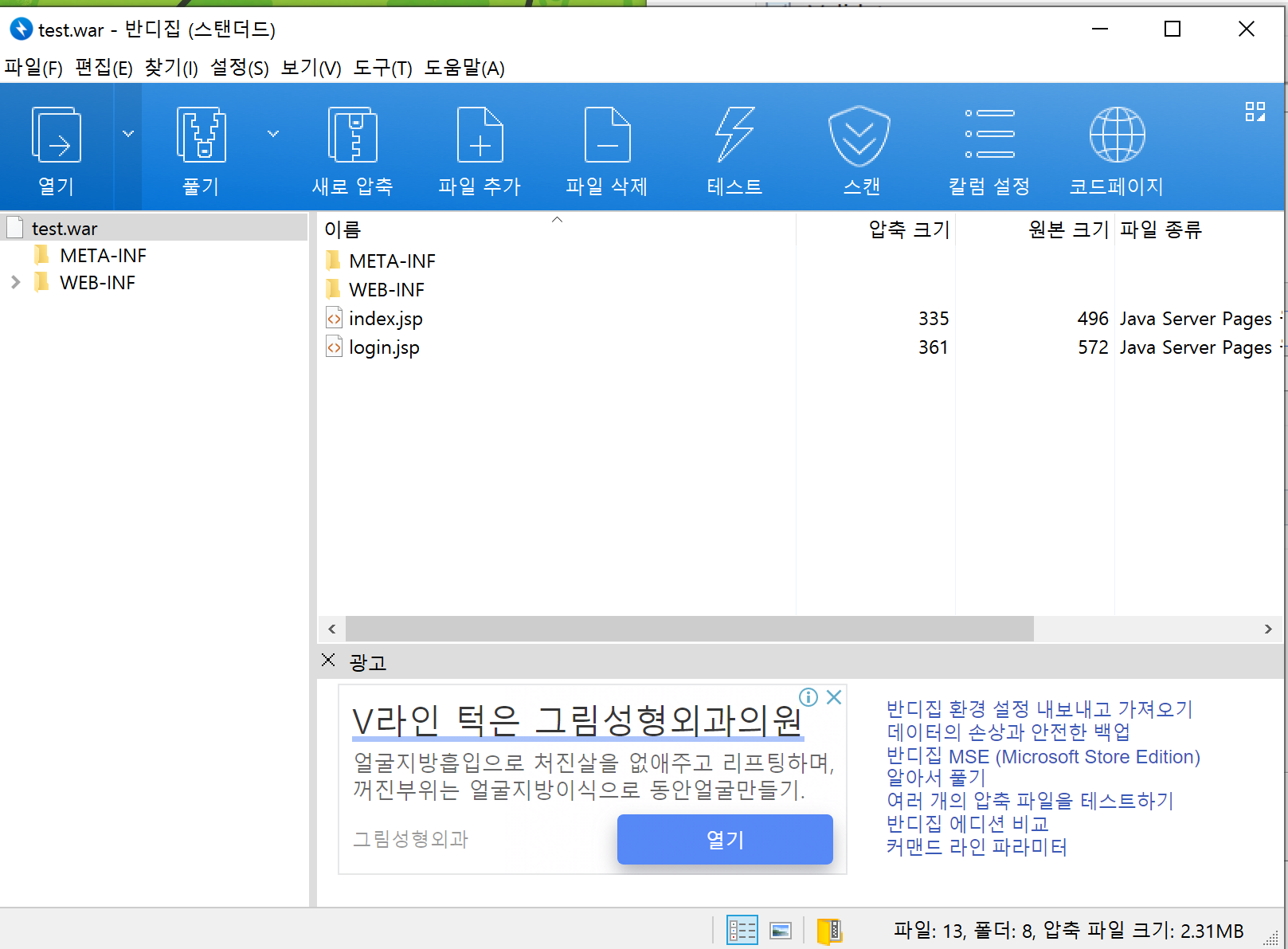Open the 보기(V) menu
The image size is (1288, 949).
(x=311, y=68)
